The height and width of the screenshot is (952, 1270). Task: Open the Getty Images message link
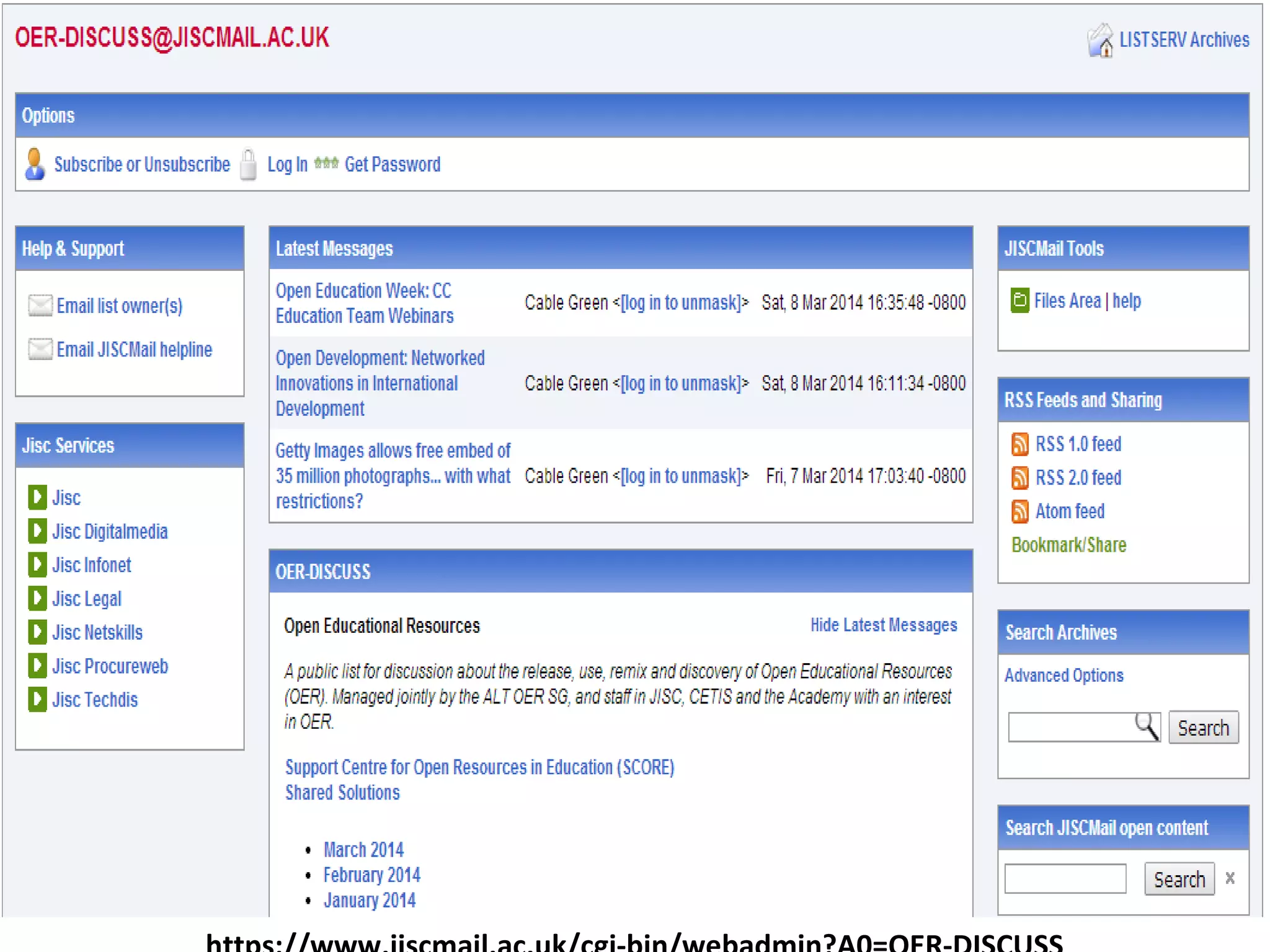[x=393, y=476]
